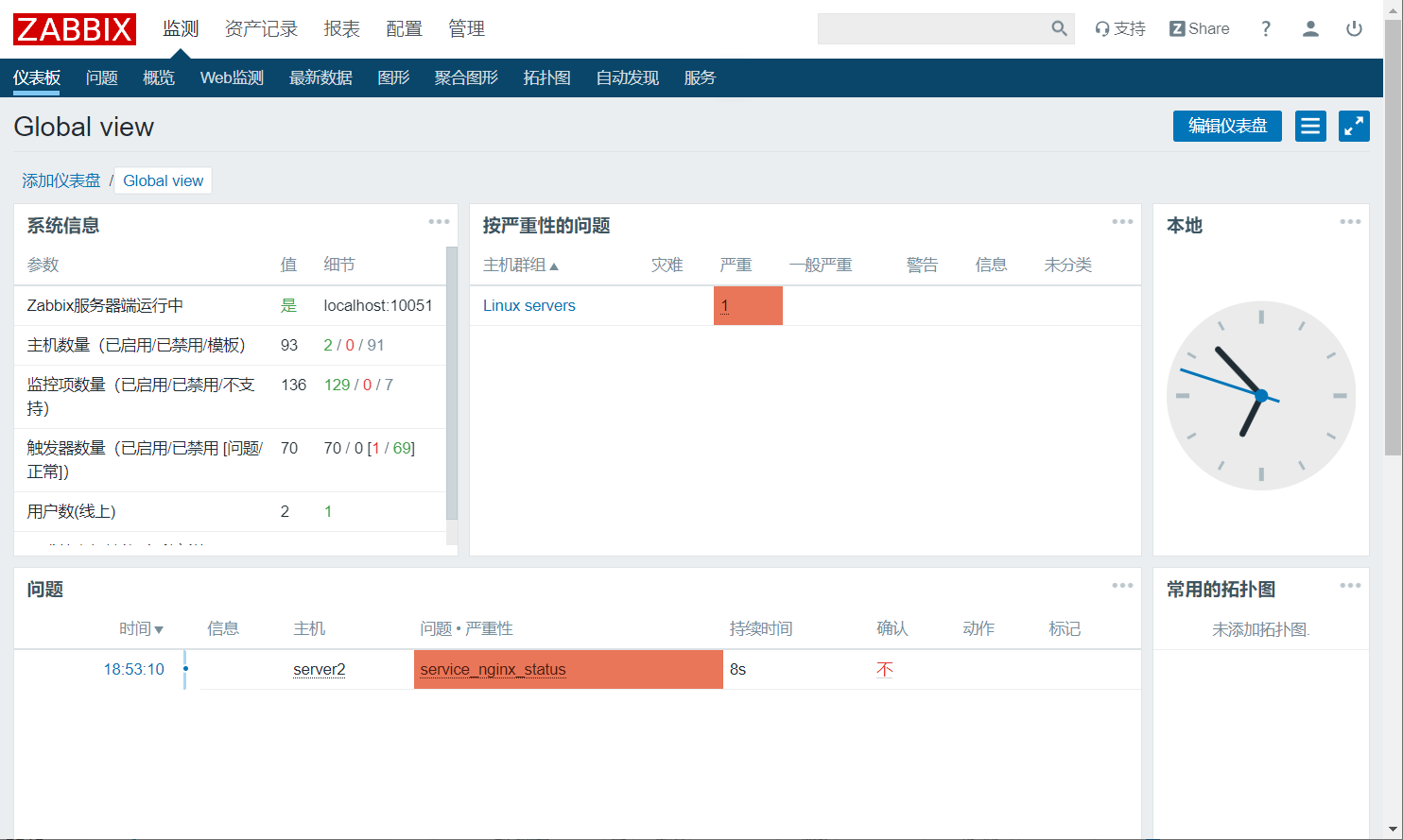The height and width of the screenshot is (840, 1403).
Task: Click the search magnifier icon
Action: [x=1059, y=29]
